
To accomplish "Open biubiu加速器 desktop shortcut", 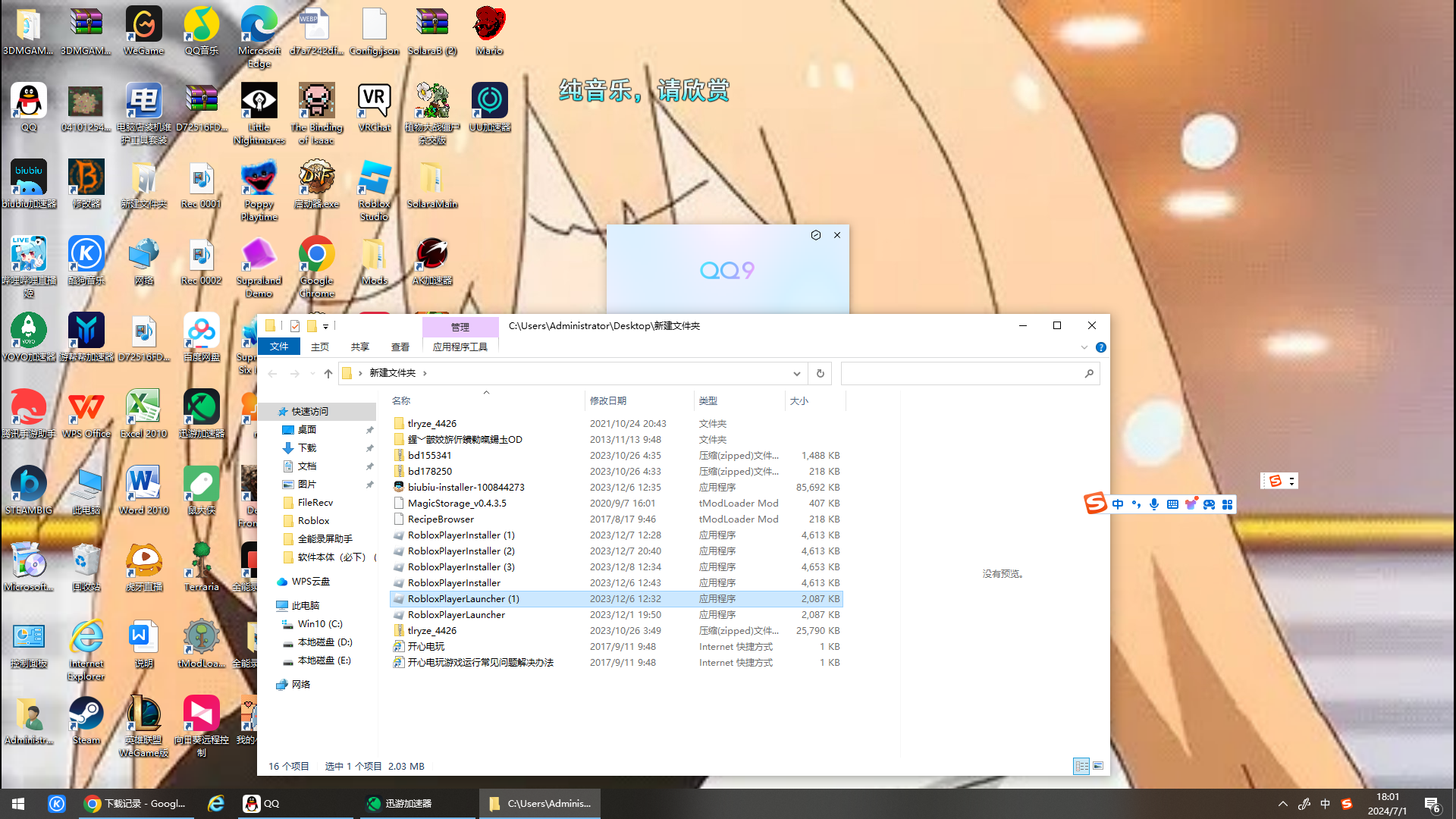I will click(x=29, y=184).
